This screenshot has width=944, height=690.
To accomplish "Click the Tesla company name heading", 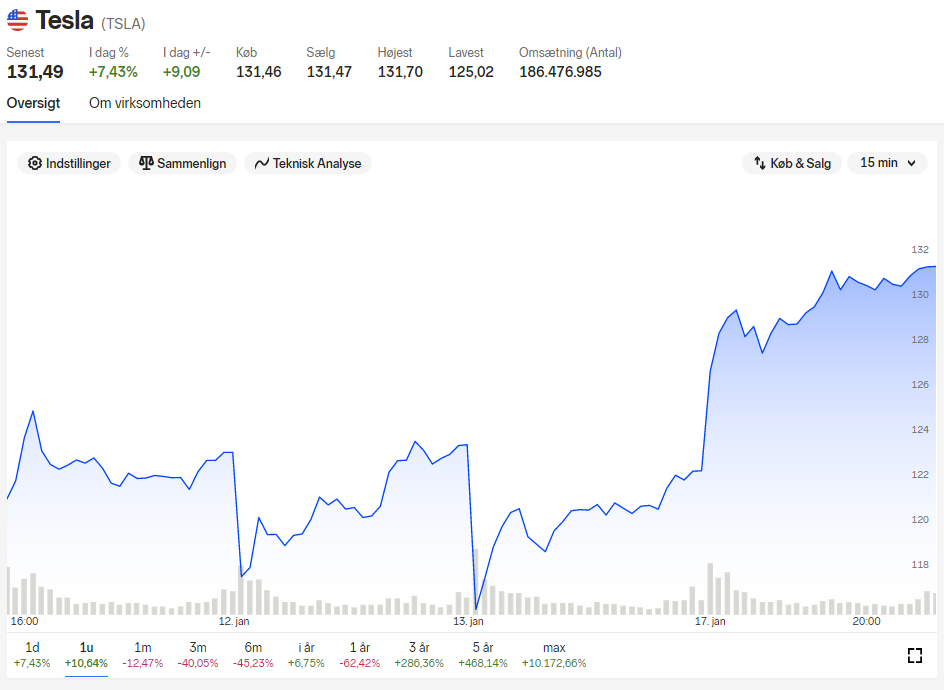I will click(x=64, y=20).
